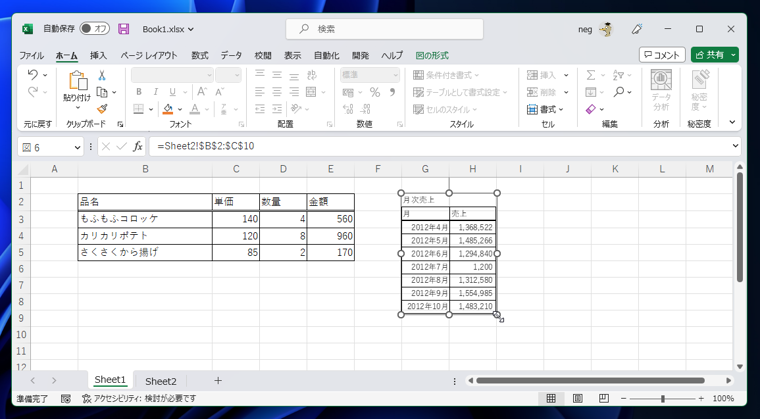
Task: Expand the formula bar chevron
Action: tap(735, 146)
